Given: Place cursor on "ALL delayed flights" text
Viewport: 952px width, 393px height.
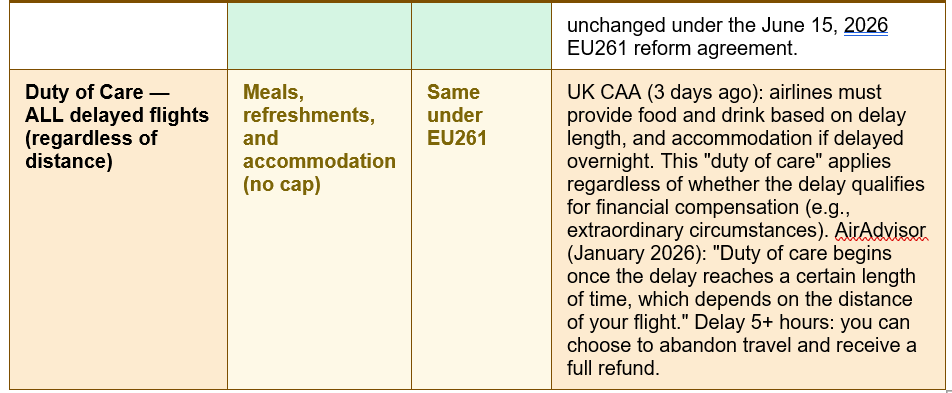Looking at the screenshot, I should pyautogui.click(x=117, y=115).
